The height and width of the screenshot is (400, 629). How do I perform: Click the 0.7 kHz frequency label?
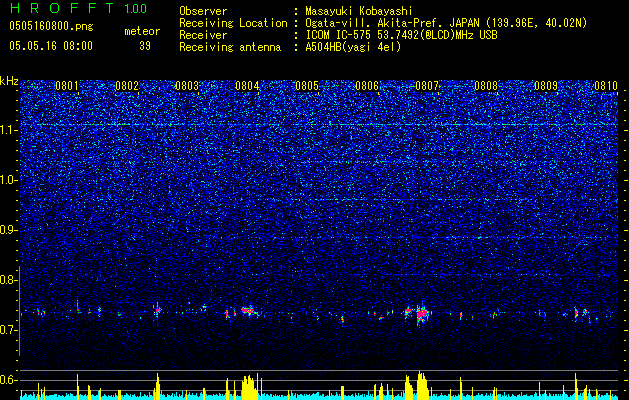click(x=9, y=330)
